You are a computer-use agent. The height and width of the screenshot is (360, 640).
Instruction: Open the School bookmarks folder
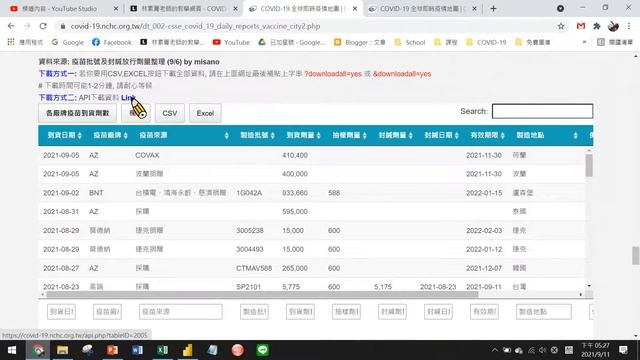(x=410, y=42)
